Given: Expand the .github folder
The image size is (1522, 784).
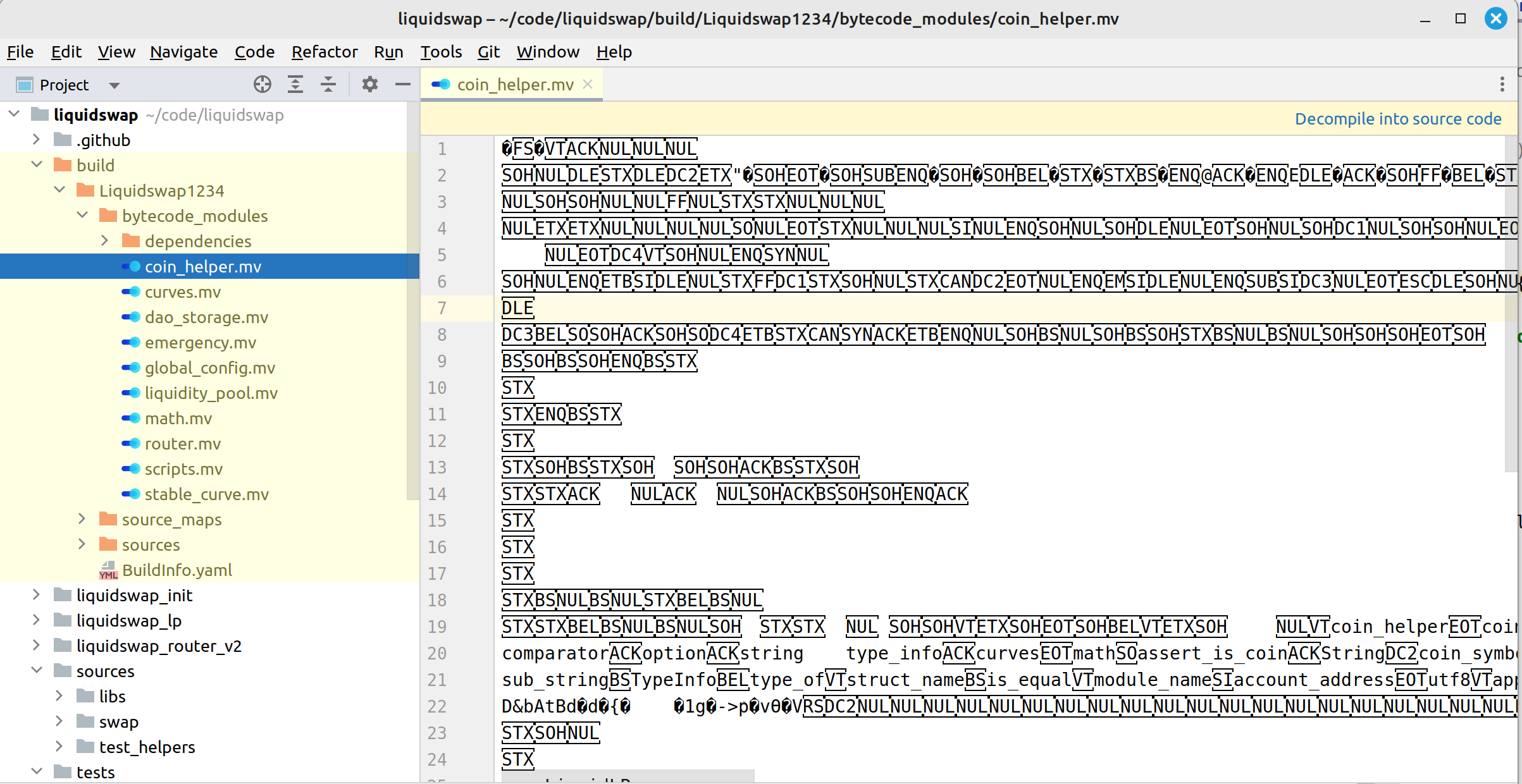Looking at the screenshot, I should point(37,140).
